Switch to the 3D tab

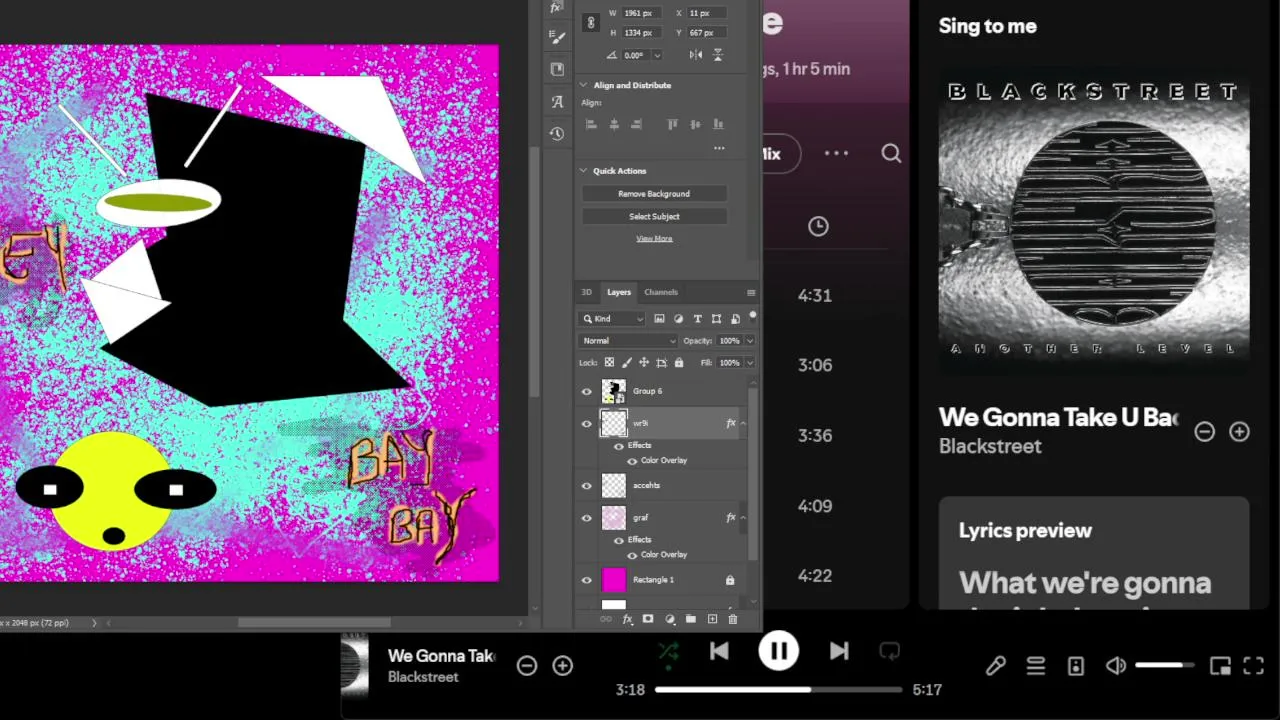pos(587,292)
